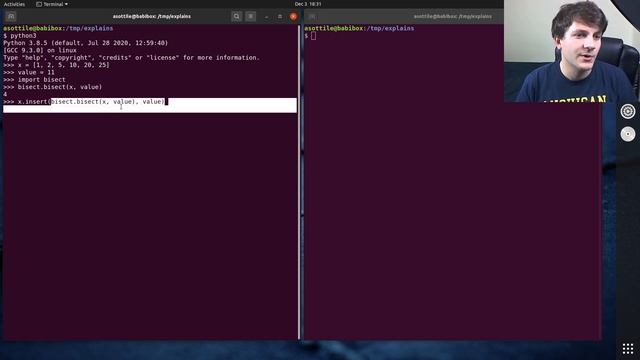The height and width of the screenshot is (360, 640).
Task: Focus the right terminal via its title bar
Action: pos(453,16)
